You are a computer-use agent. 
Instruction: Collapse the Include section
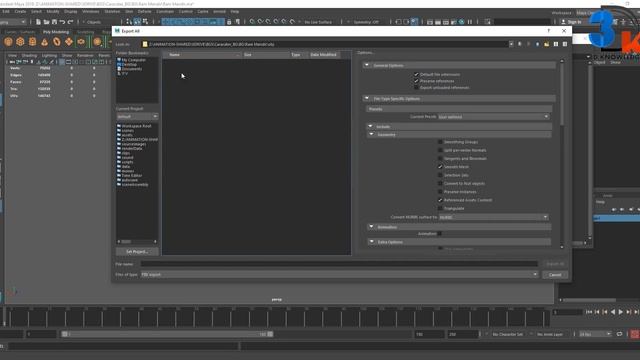point(371,127)
